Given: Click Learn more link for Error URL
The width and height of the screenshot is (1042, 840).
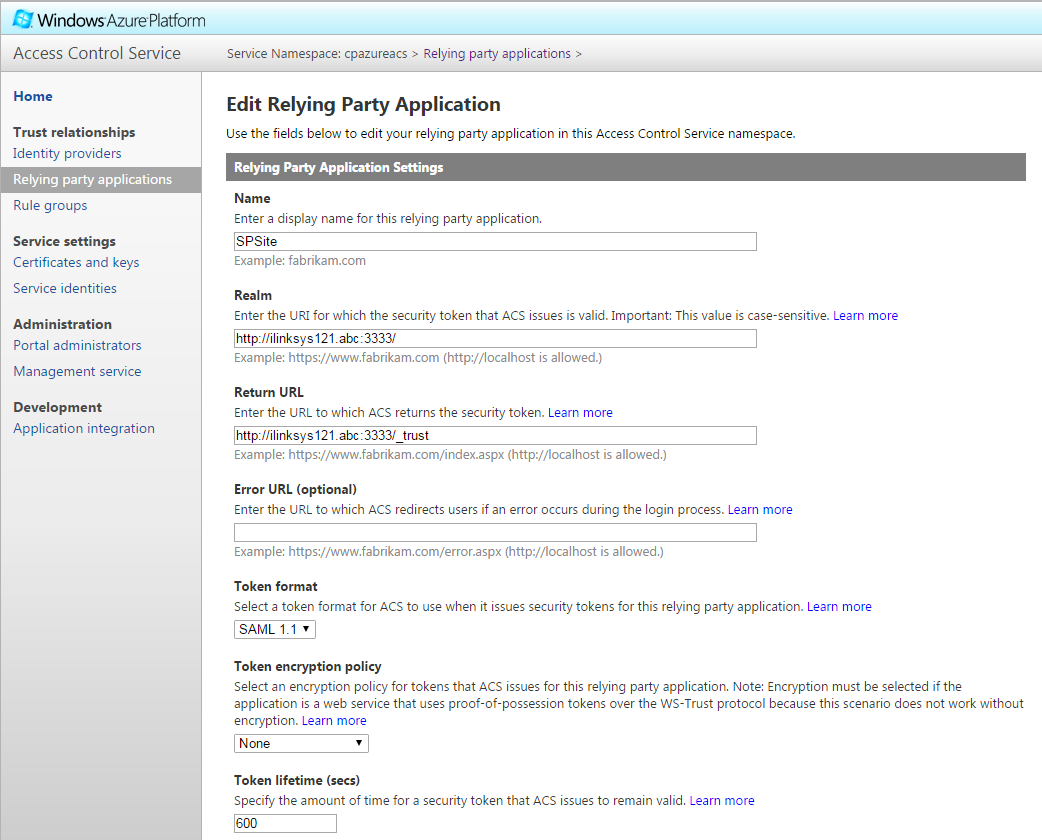Looking at the screenshot, I should pyautogui.click(x=760, y=510).
